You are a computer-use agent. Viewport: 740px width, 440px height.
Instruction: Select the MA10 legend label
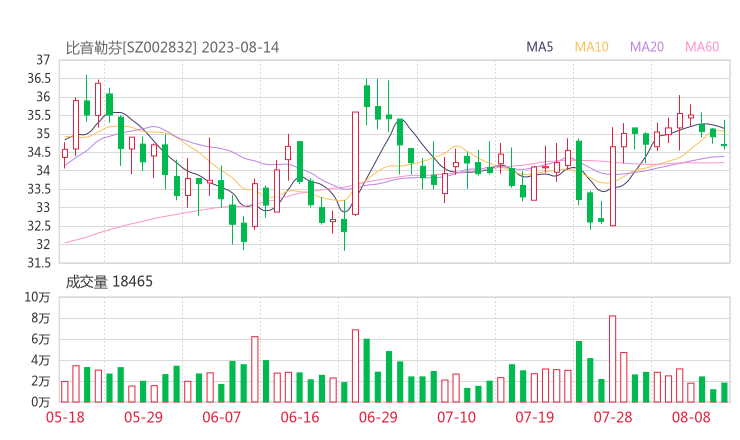pyautogui.click(x=591, y=47)
